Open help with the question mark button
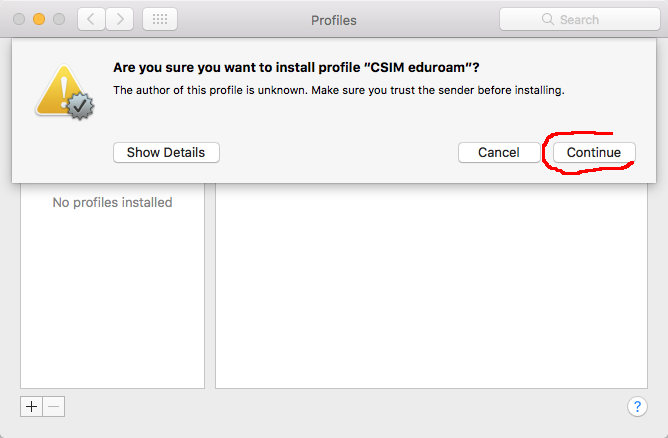 (x=637, y=406)
